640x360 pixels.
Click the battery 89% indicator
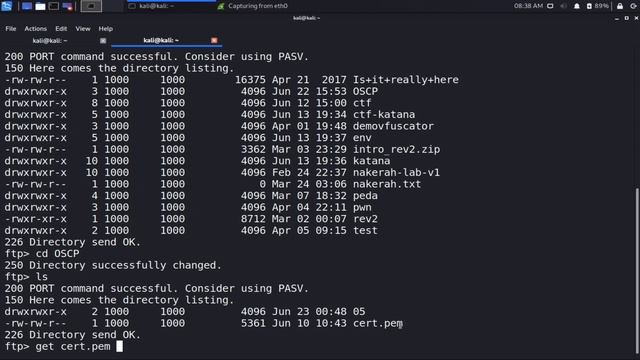coord(598,6)
